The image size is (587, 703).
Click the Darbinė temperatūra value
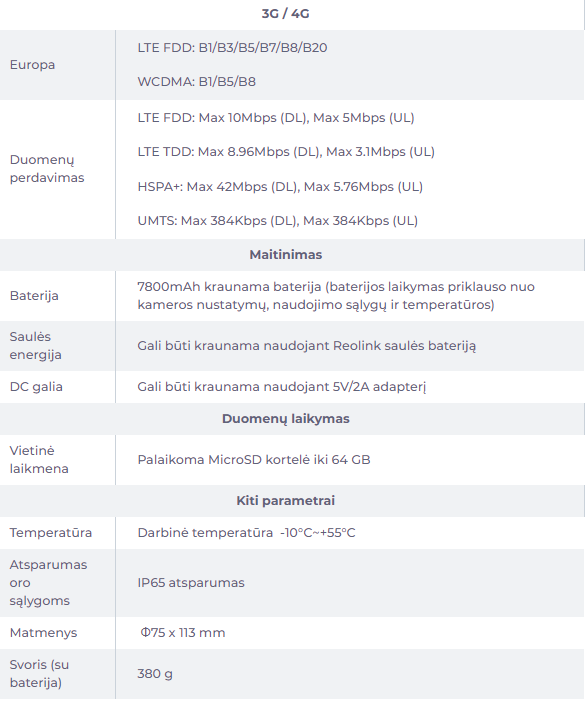coord(246,533)
